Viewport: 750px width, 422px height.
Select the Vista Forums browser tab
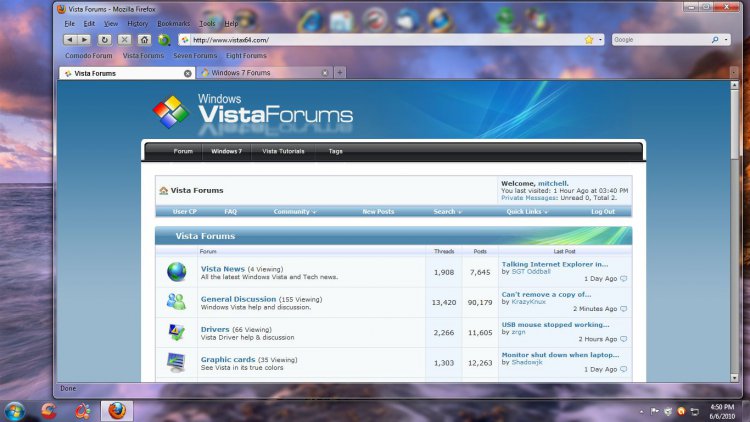tap(127, 73)
